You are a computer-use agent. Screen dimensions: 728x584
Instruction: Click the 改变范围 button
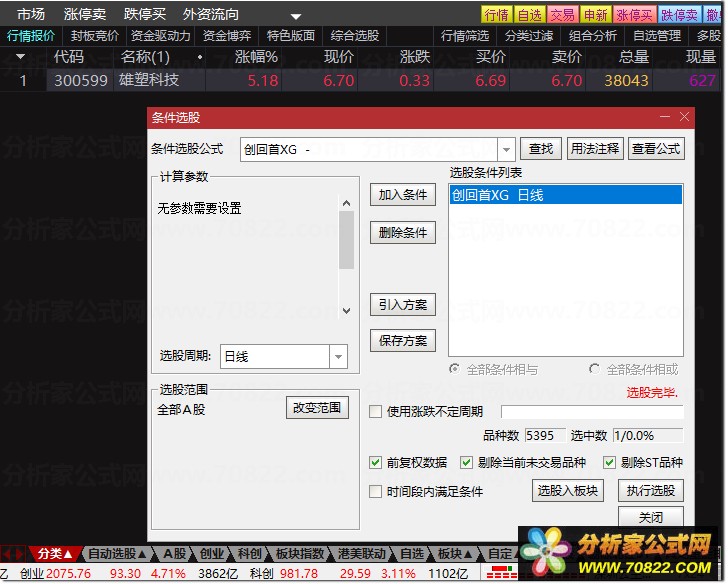[x=317, y=408]
